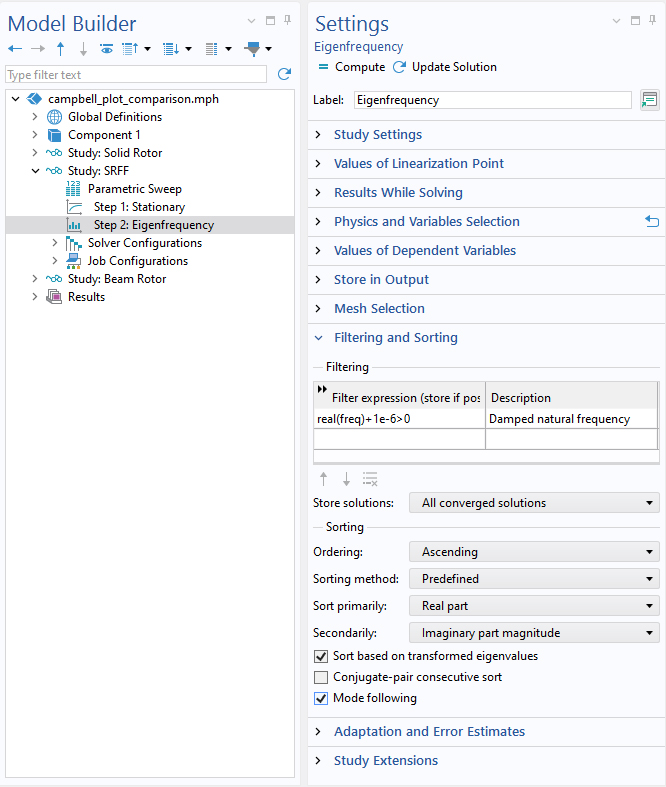Uncheck the Mode following checkbox
666x787 pixels.
tap(321, 699)
